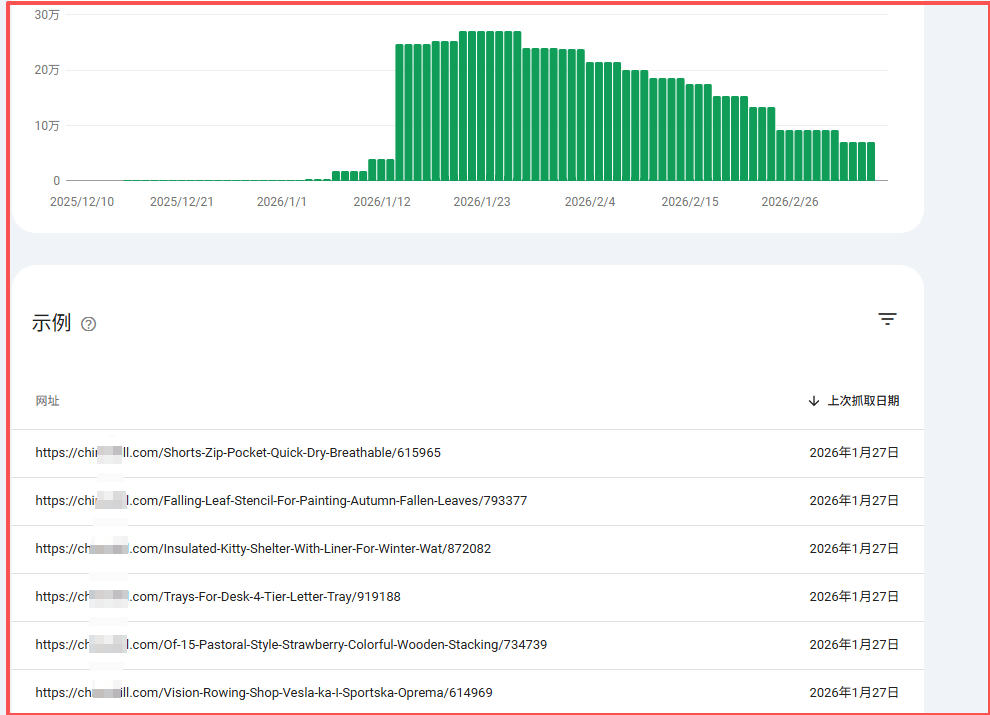Open the Shorts-Zip-Pocket-Quick-Dry-Breathable URL row
The height and width of the screenshot is (715, 990).
[x=467, y=454]
